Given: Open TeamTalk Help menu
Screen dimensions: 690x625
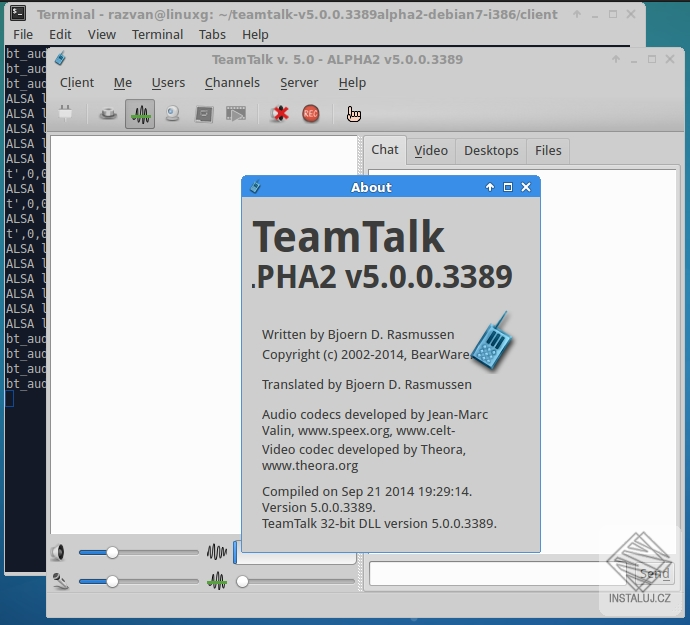Looking at the screenshot, I should tap(352, 83).
